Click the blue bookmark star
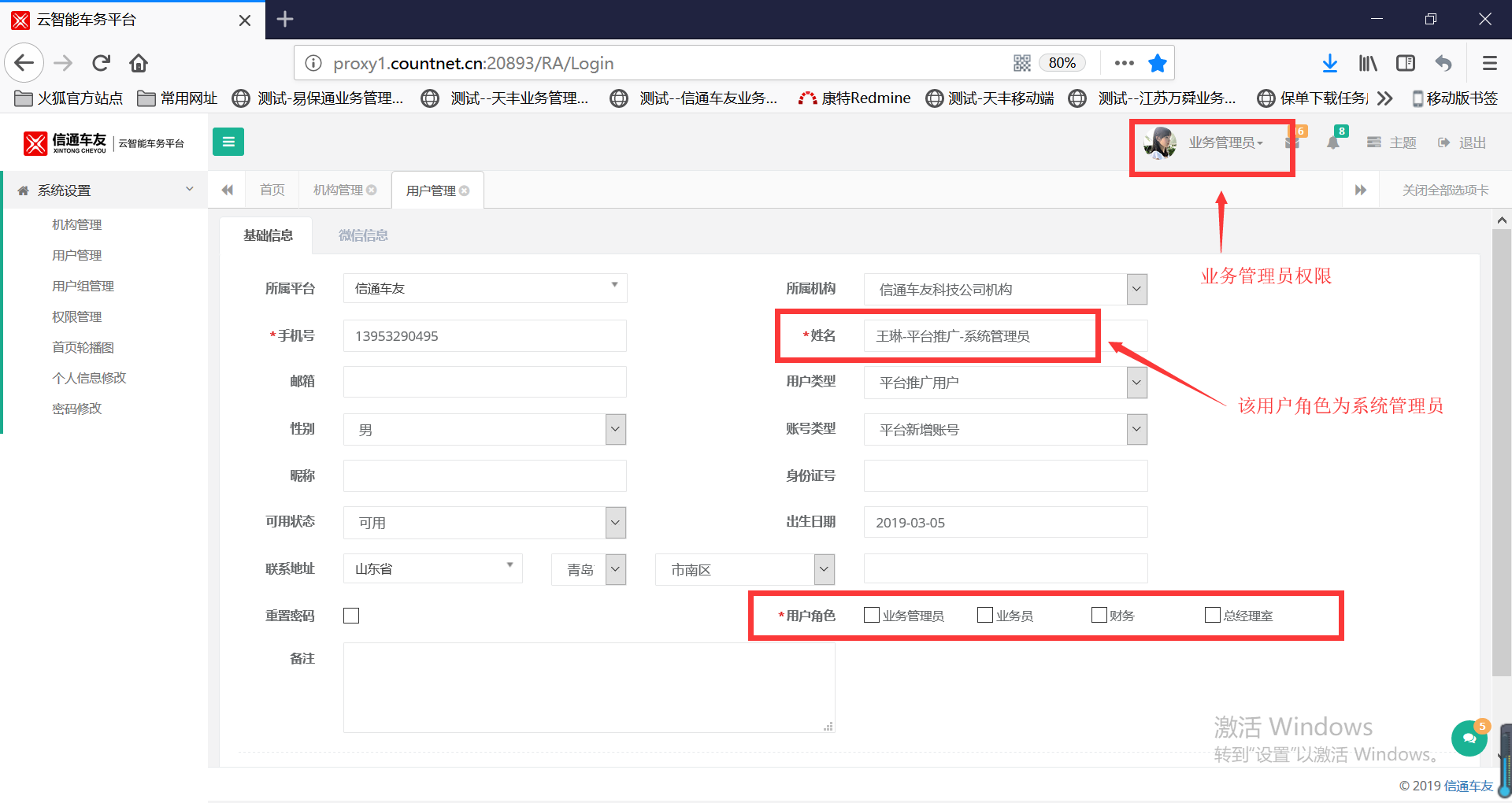 1158,63
